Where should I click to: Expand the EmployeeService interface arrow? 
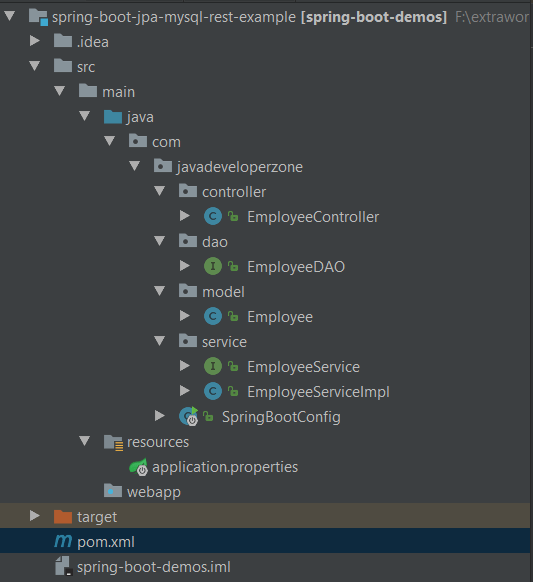[185, 366]
